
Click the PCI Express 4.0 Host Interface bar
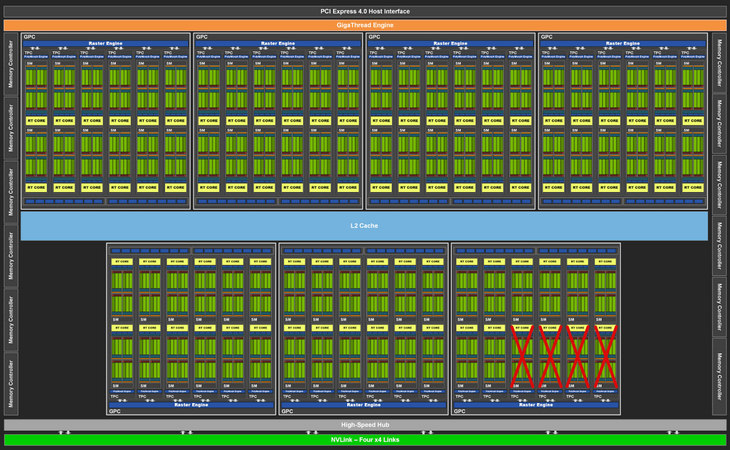pos(364,11)
